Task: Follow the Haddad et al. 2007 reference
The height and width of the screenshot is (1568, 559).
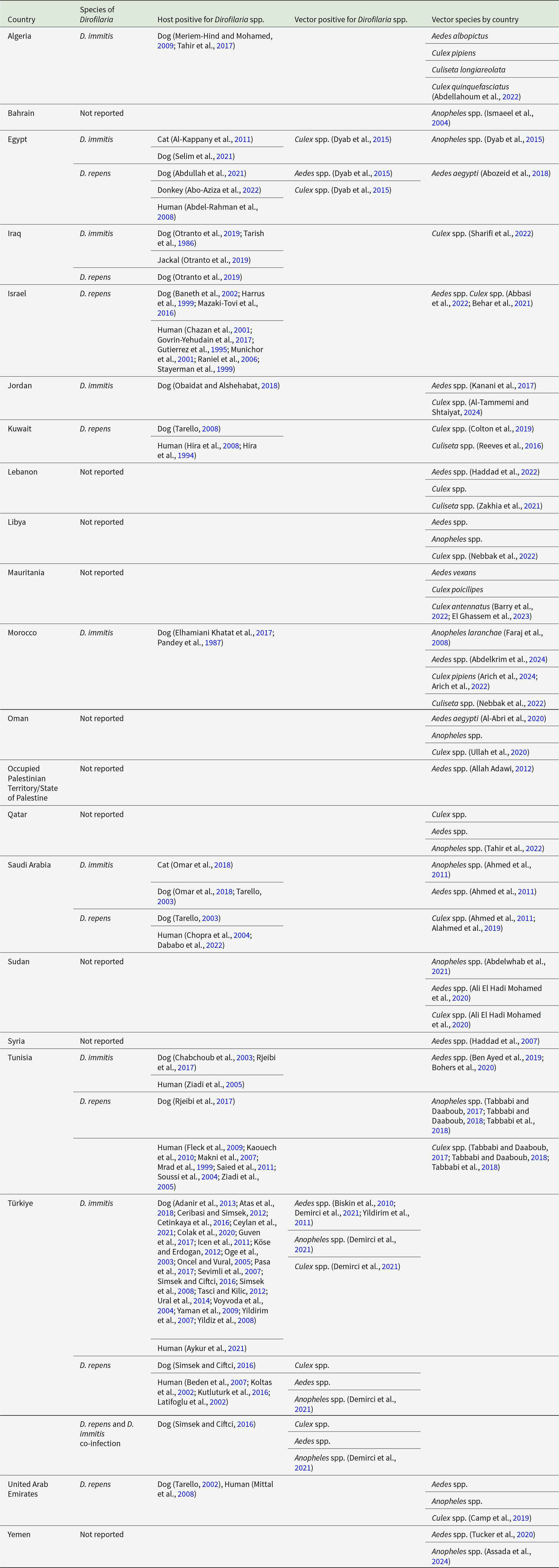Action: 529,1041
